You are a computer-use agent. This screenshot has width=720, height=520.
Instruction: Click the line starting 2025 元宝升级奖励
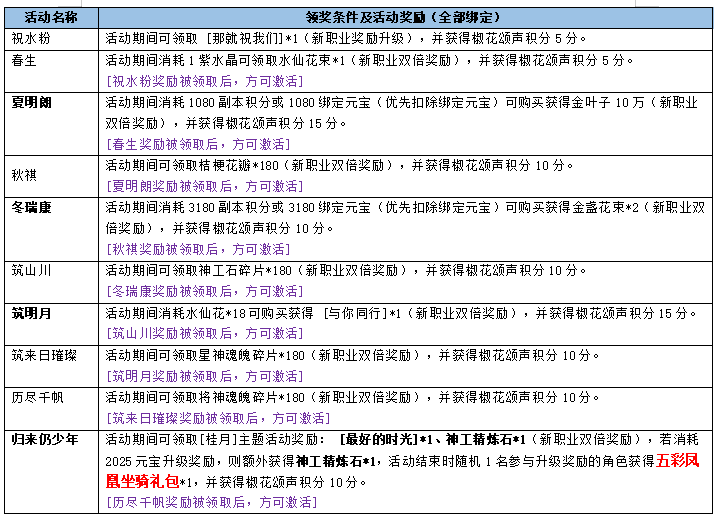402,461
